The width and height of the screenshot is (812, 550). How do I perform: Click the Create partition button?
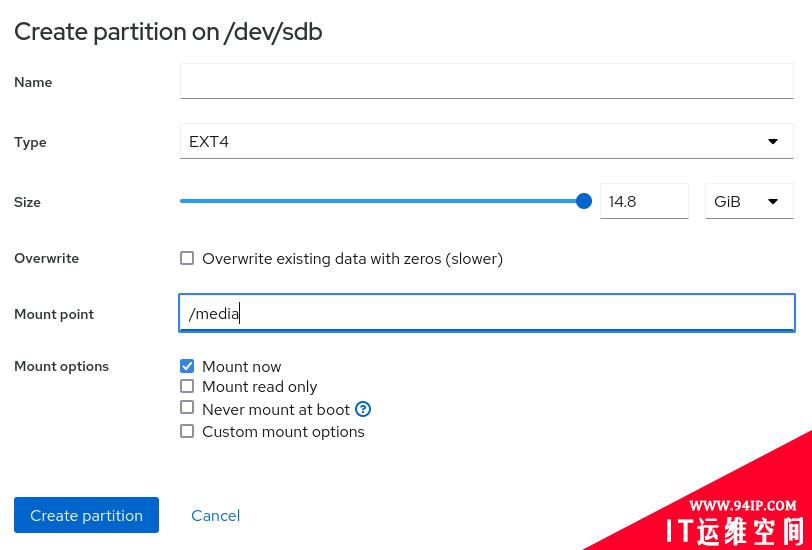tap(86, 515)
